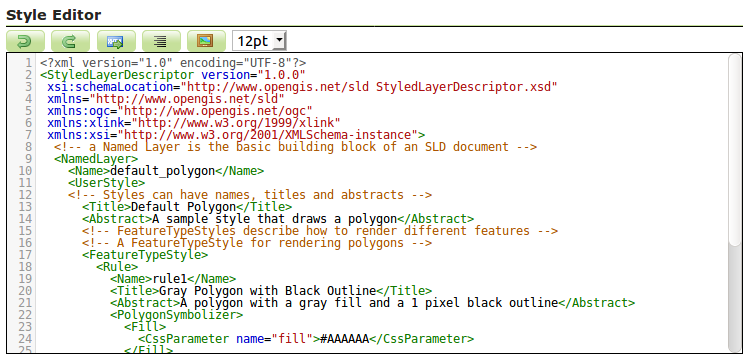The image size is (749, 361).
Task: Click the opening PolygonSymbolizer tag
Action: coord(176,315)
